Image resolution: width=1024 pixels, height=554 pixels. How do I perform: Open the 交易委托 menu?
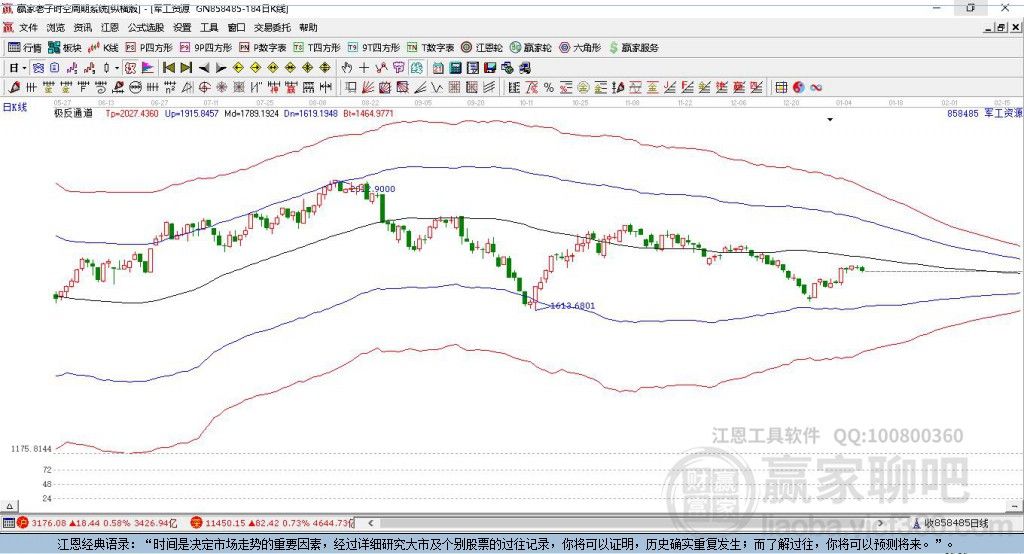(x=272, y=27)
